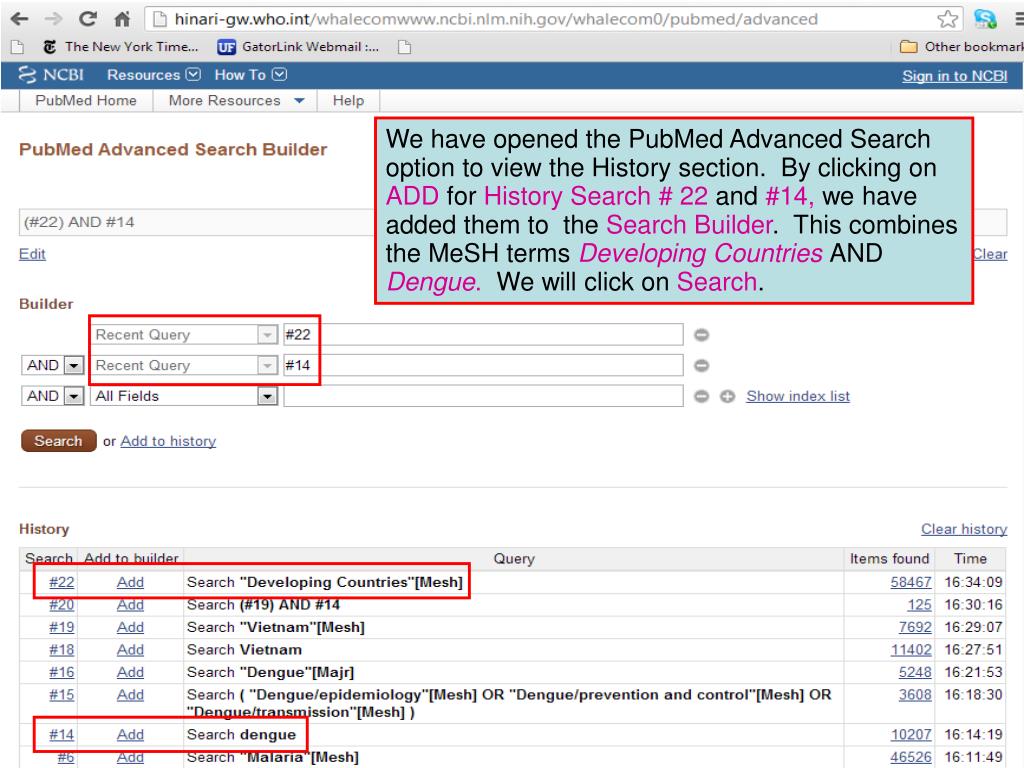Click Sign in to NCBI

(x=955, y=76)
